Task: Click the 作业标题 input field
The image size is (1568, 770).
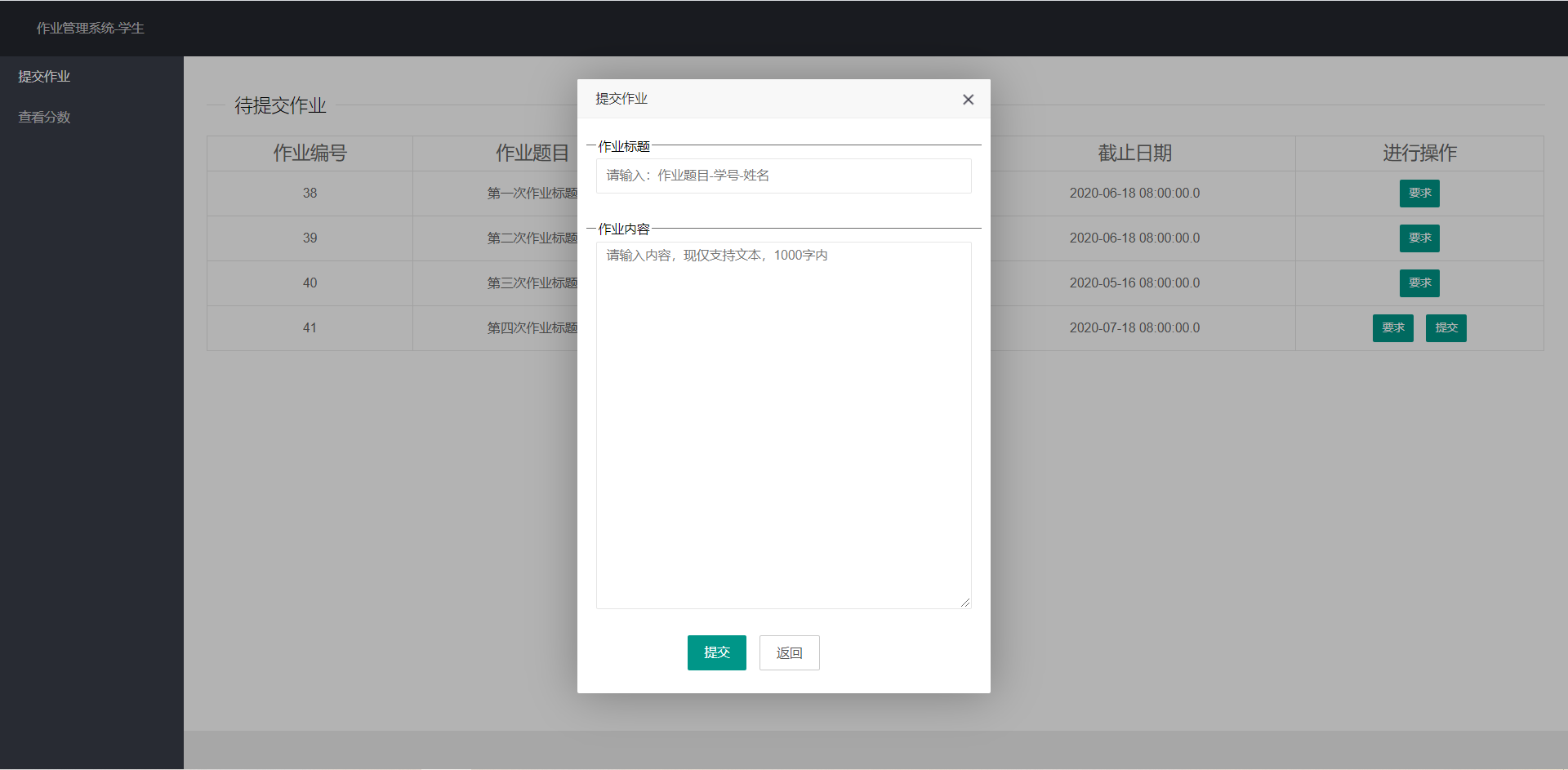Action: point(784,176)
